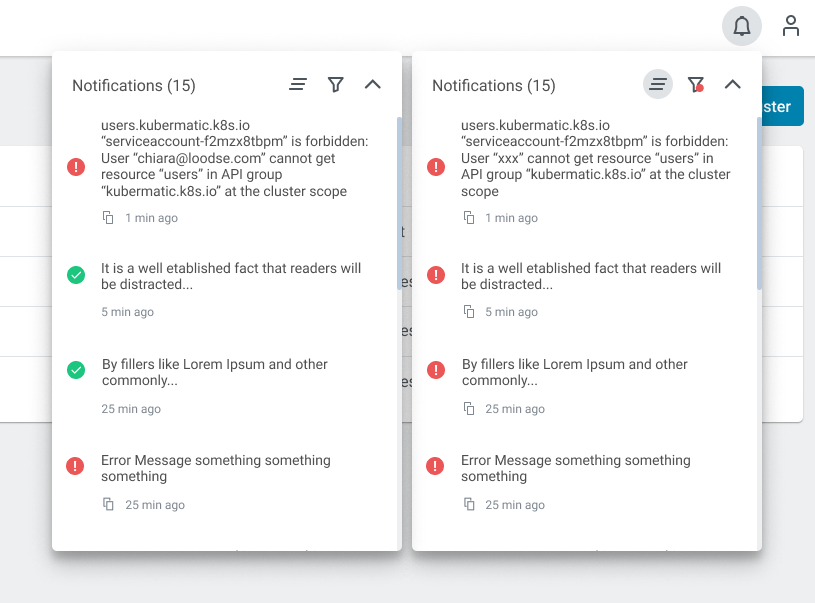The width and height of the screenshot is (815, 603).
Task: Click the green check on 'readers will be distracted' notification
Action: (76, 274)
